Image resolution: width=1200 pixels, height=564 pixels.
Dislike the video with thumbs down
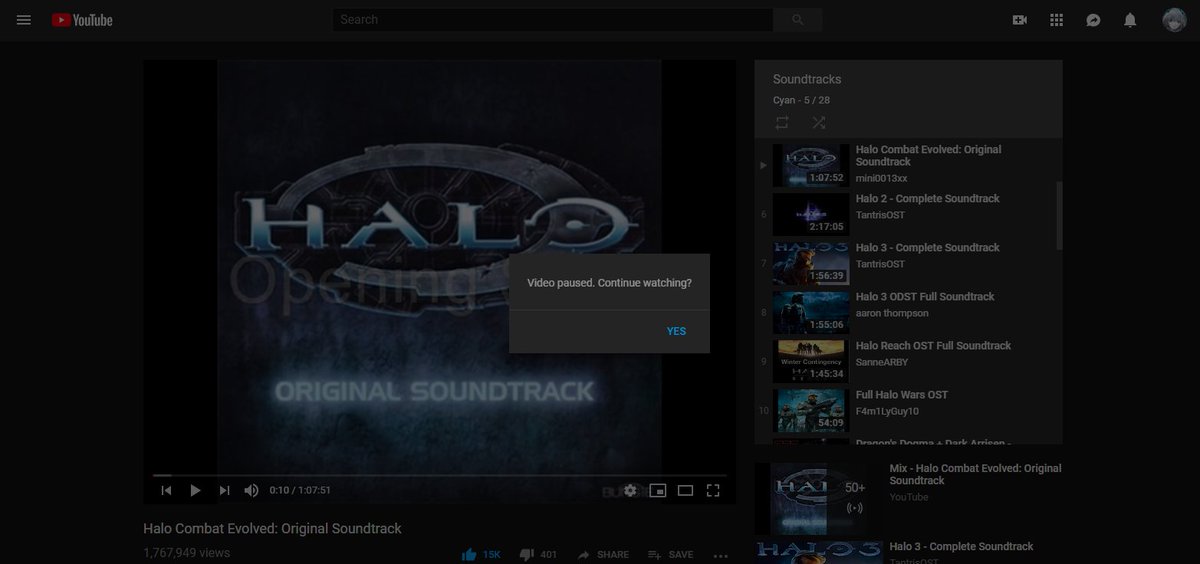pos(537,554)
